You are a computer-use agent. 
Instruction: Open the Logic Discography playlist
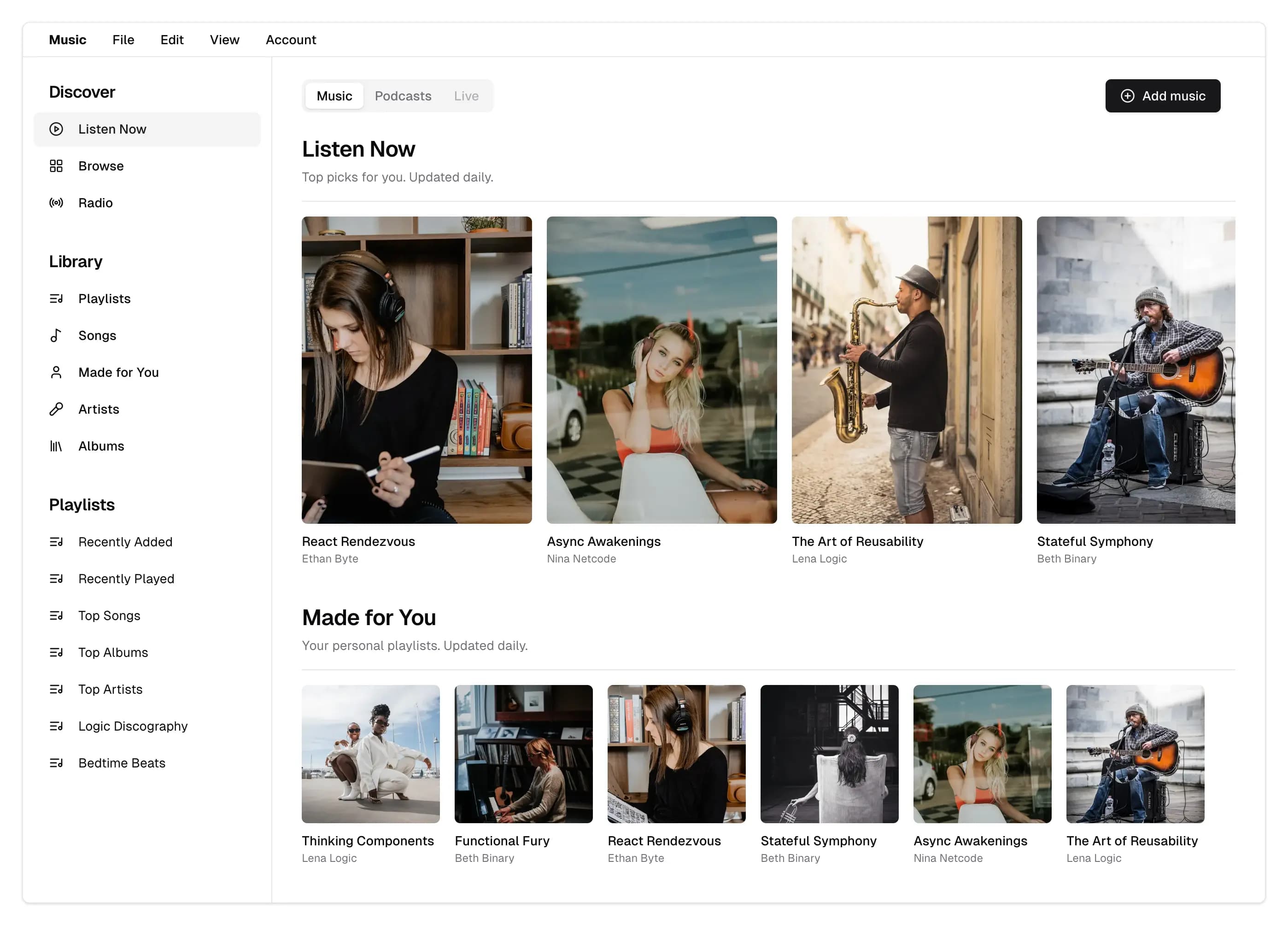pyautogui.click(x=133, y=727)
